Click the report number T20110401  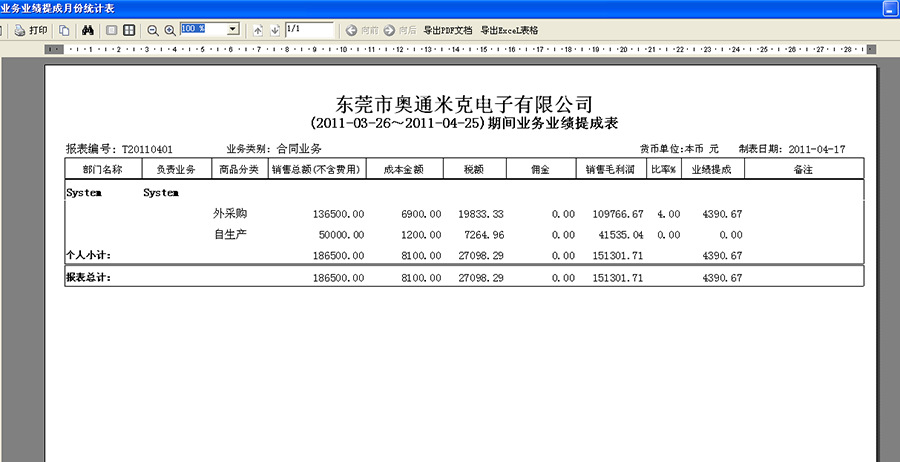[147, 149]
